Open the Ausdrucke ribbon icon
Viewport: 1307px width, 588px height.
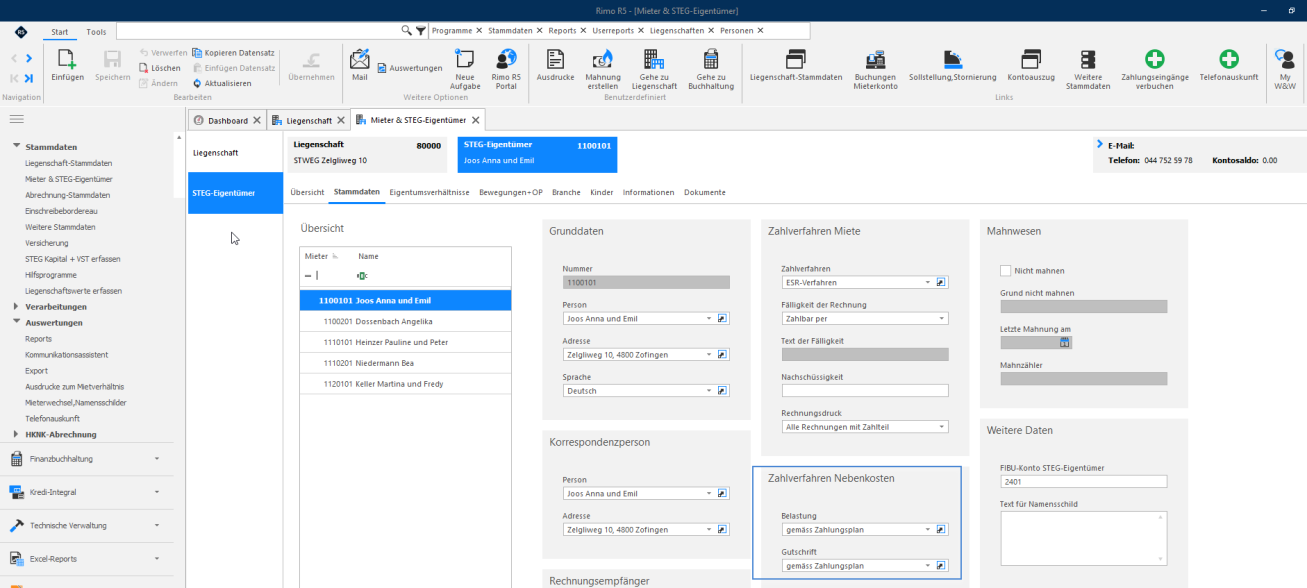click(x=555, y=58)
